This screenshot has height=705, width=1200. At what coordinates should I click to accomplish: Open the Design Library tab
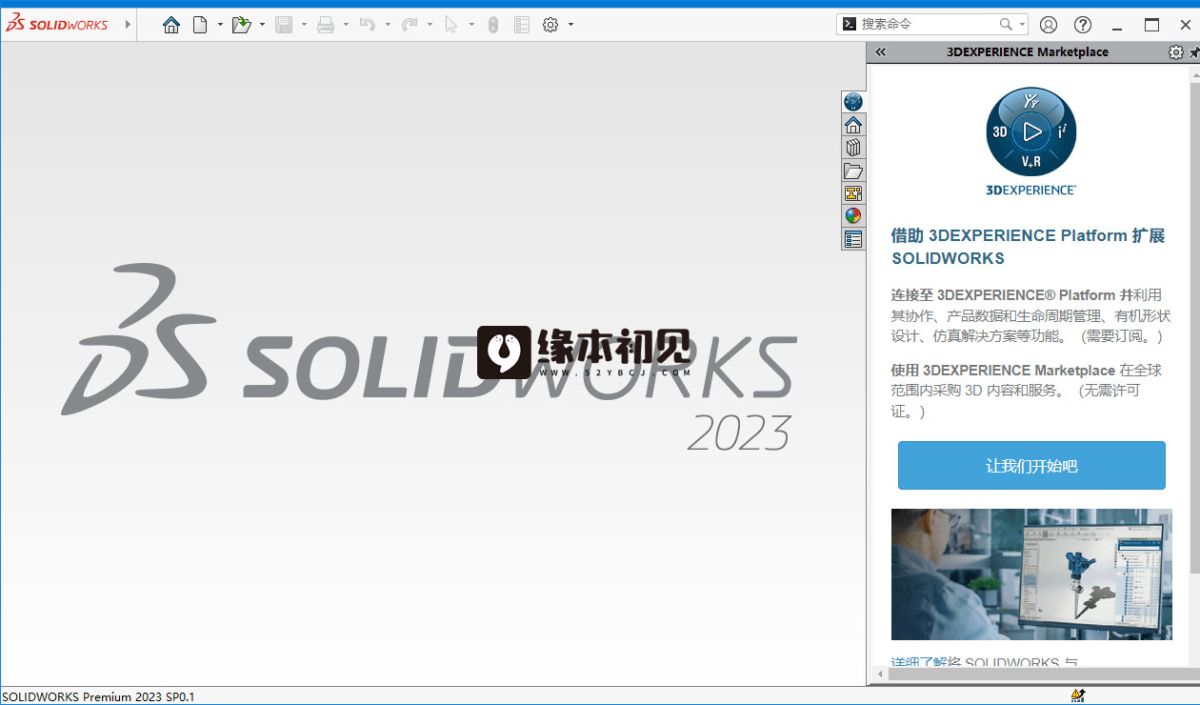pyautogui.click(x=853, y=147)
